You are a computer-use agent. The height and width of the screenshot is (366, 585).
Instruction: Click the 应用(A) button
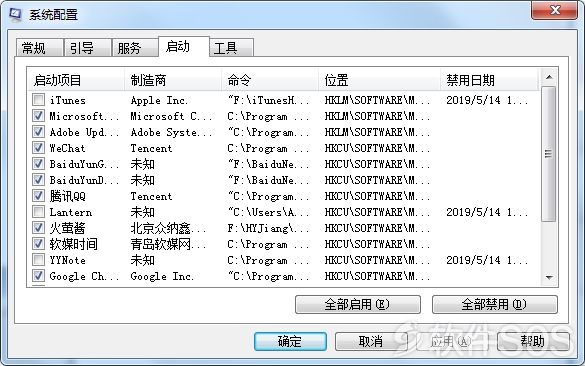(452, 341)
